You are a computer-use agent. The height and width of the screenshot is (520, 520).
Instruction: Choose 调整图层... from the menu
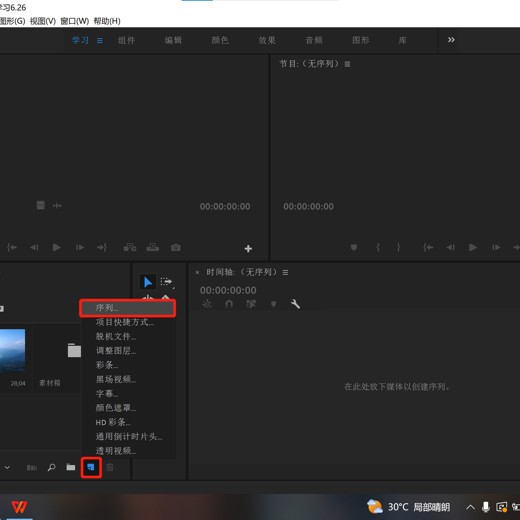click(129, 351)
